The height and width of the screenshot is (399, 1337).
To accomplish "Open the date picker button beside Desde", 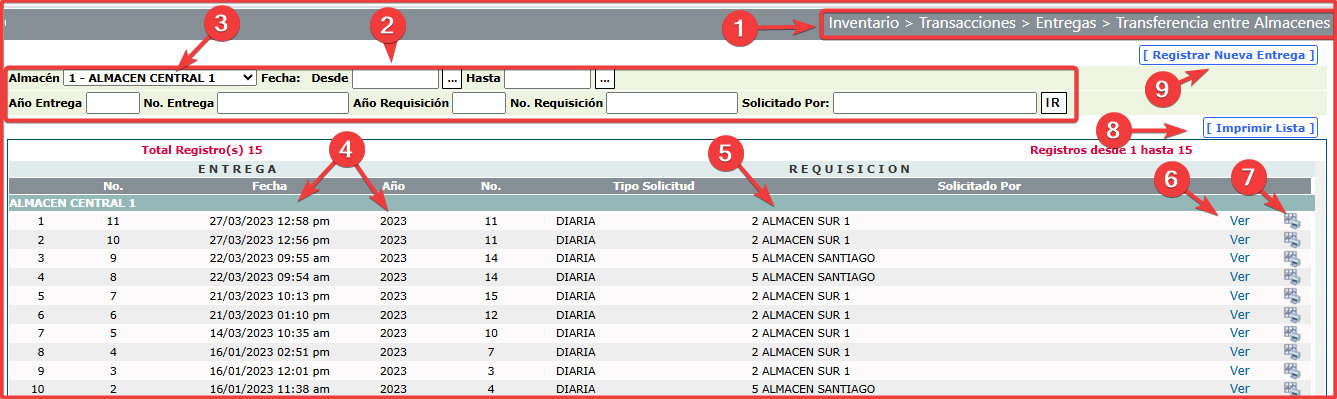I will tap(452, 78).
